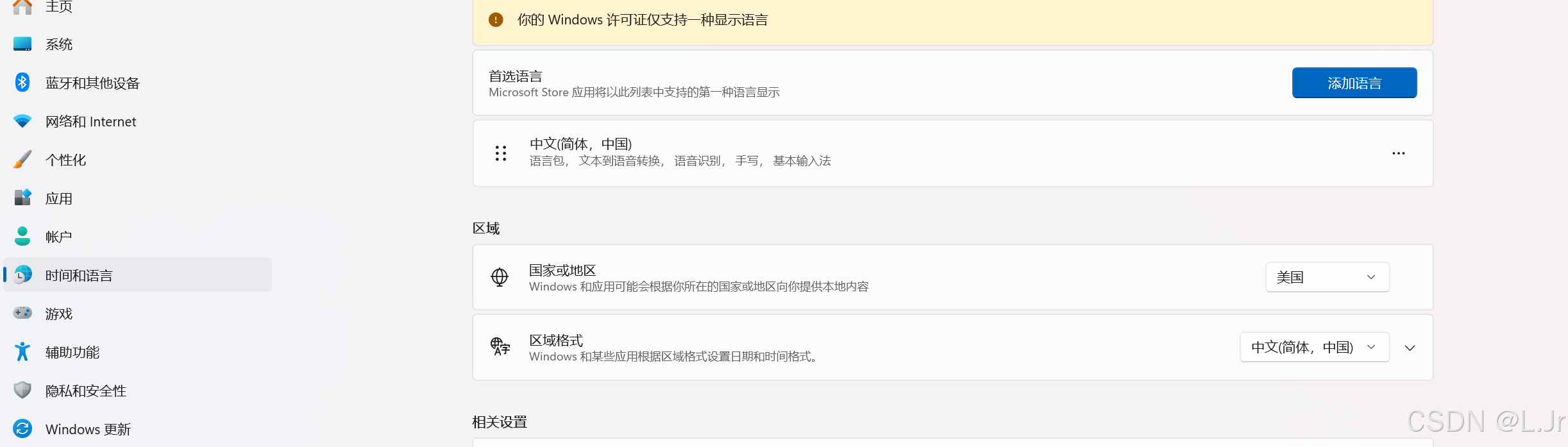Click the 添加语言 button
Image resolution: width=1568 pixels, height=447 pixels.
tap(1354, 83)
